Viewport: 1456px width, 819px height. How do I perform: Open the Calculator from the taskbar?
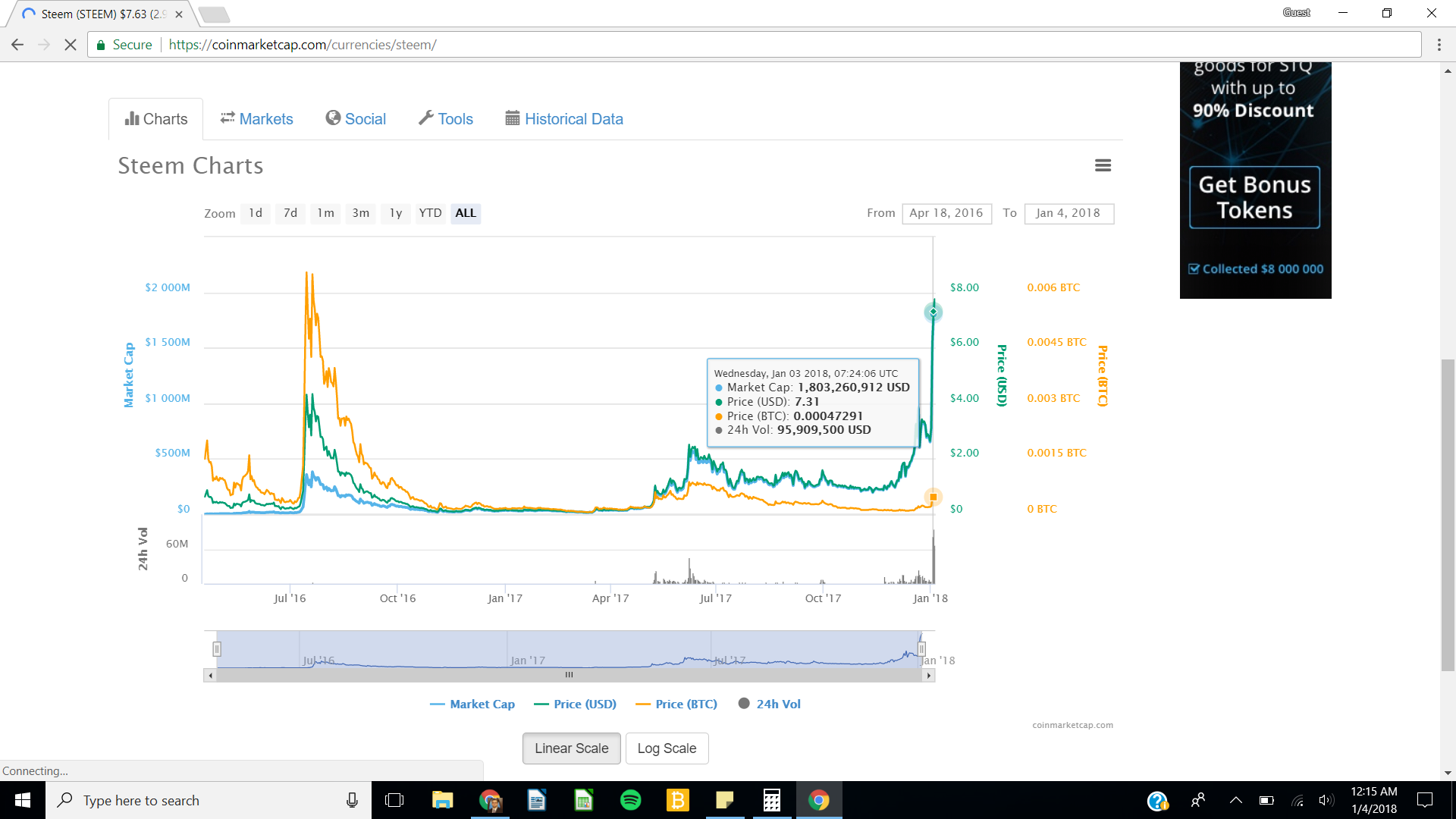pos(771,800)
